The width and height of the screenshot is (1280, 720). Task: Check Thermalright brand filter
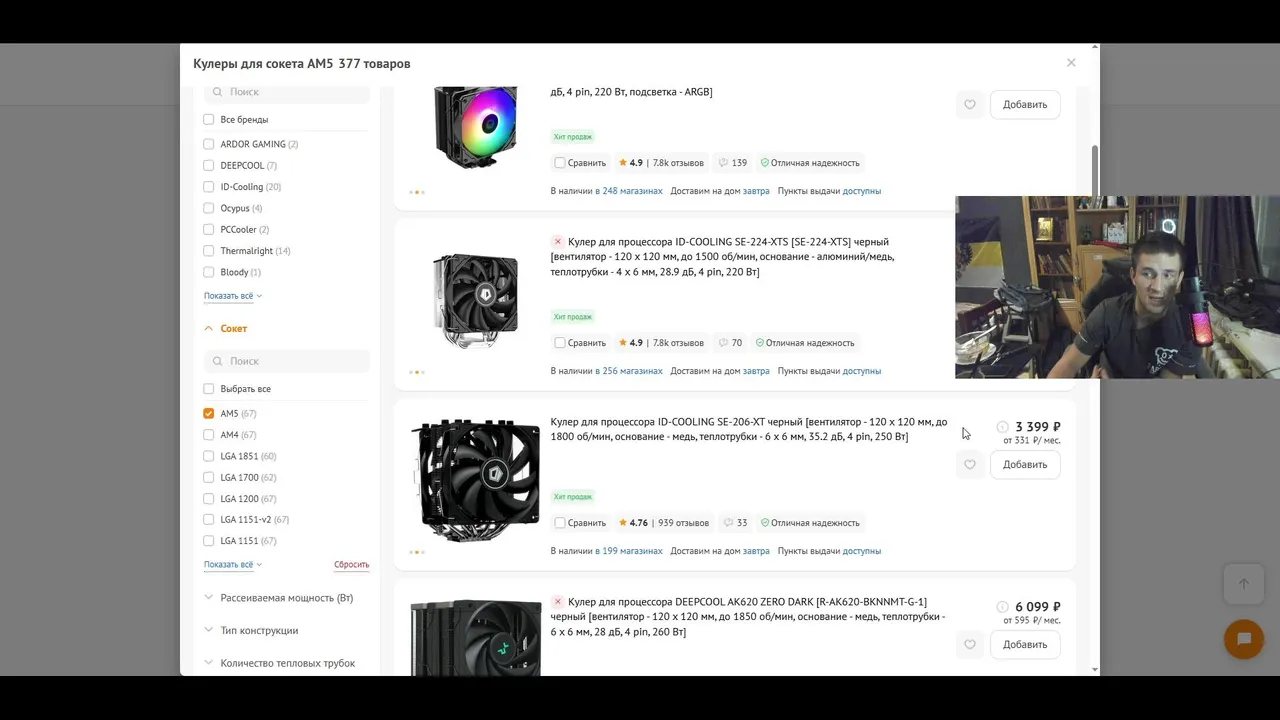tap(209, 250)
